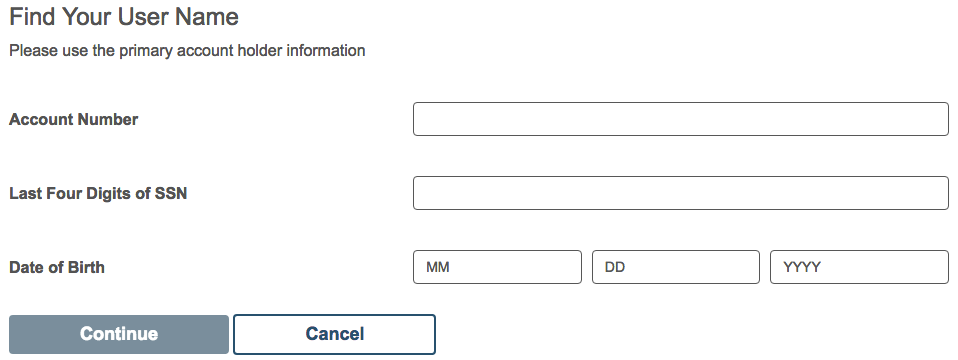
Task: Click the Date of Birth label
Action: pos(57,267)
